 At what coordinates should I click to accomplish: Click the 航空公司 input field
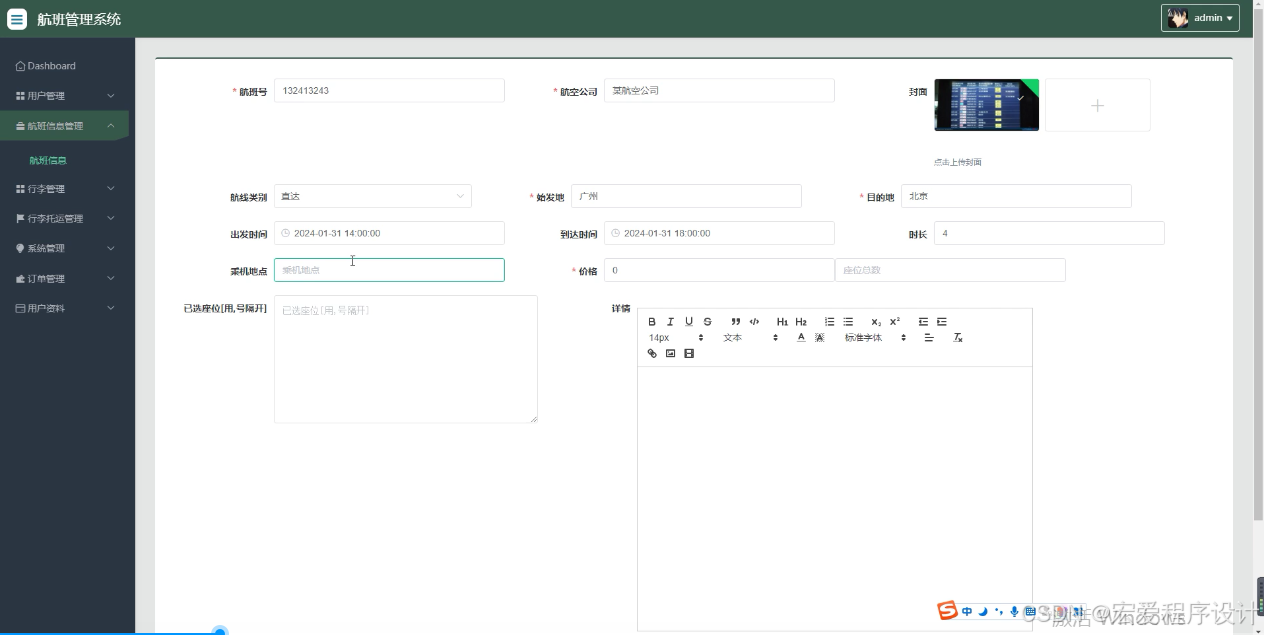719,90
